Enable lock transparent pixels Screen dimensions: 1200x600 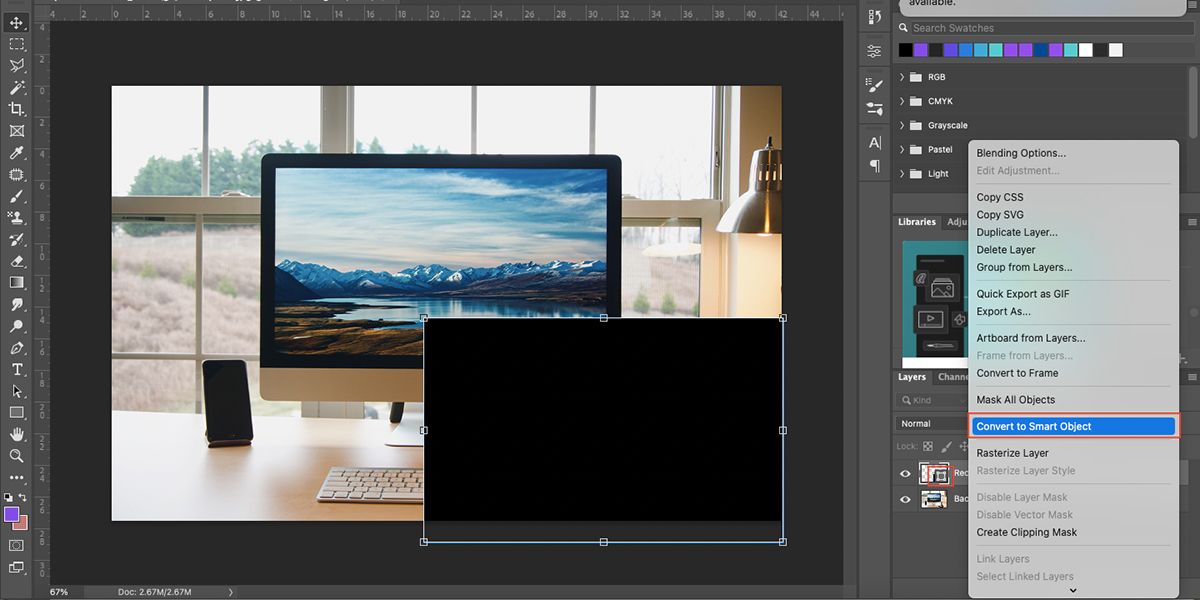point(927,446)
